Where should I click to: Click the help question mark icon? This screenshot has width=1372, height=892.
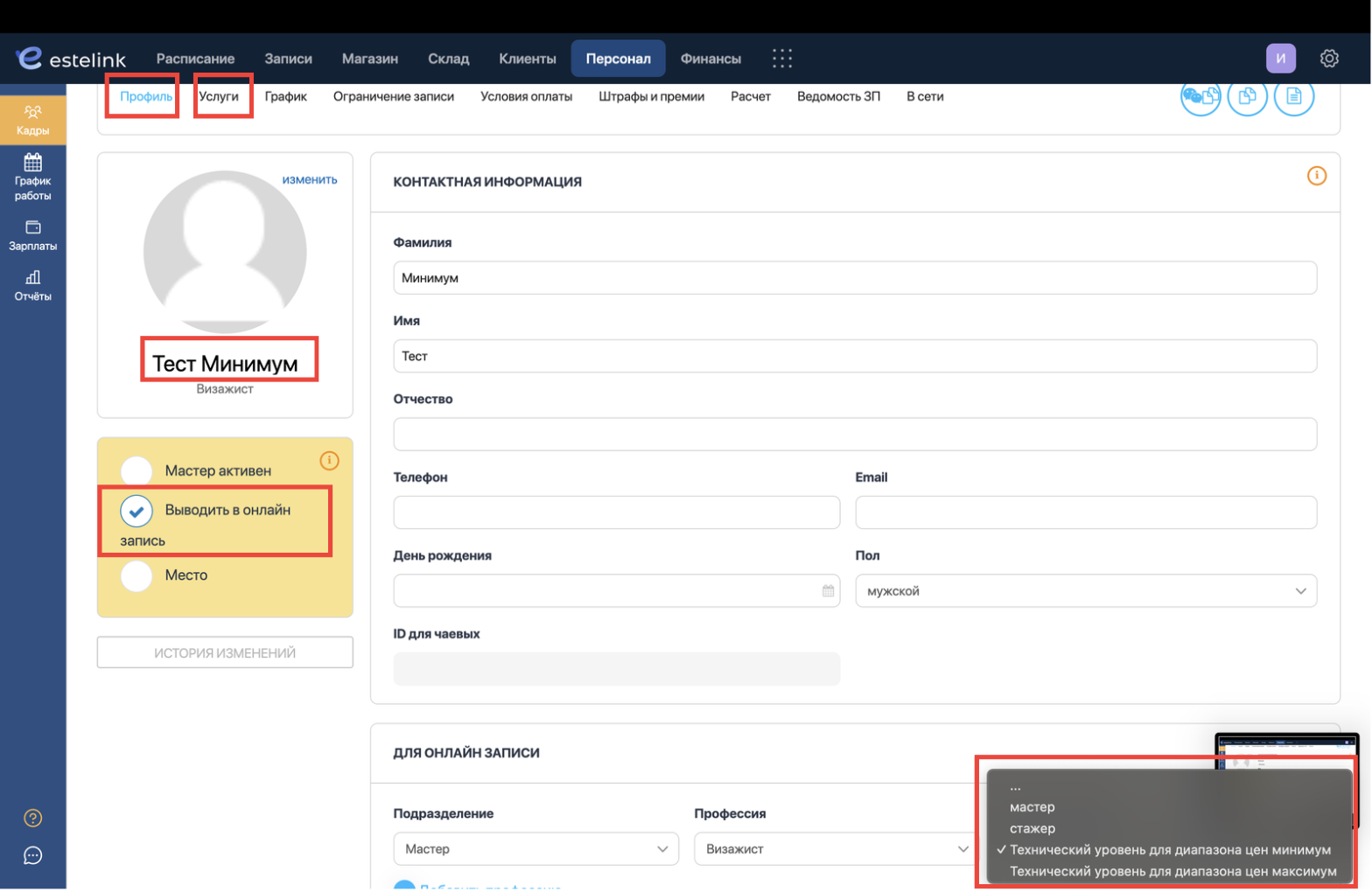click(32, 819)
